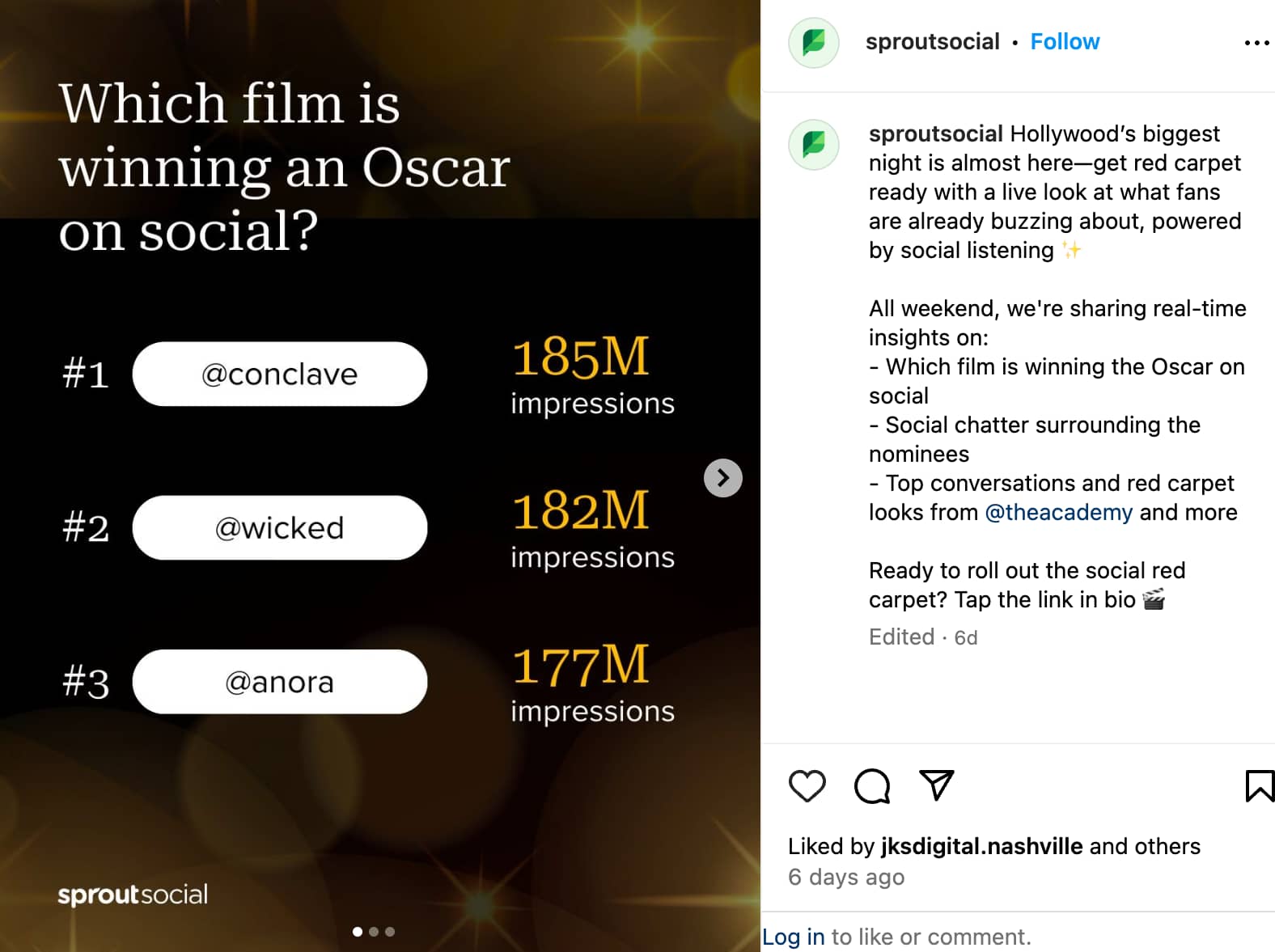The image size is (1275, 952).
Task: Click the Log in link
Action: 794,937
